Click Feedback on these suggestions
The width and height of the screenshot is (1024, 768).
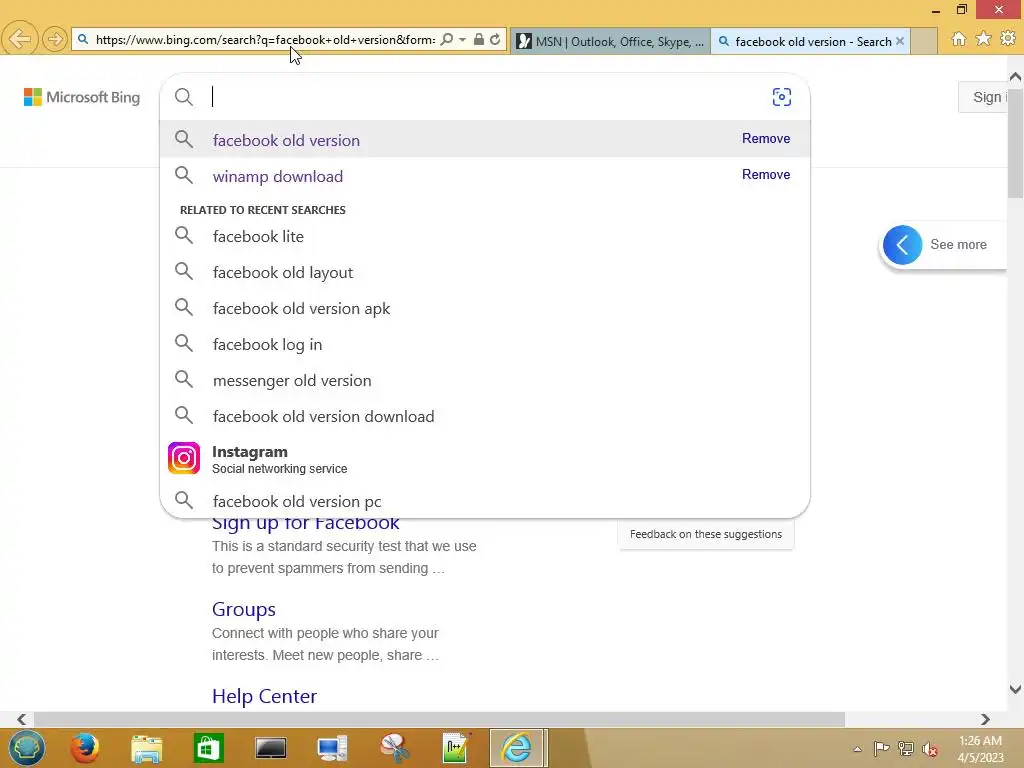[x=706, y=534]
